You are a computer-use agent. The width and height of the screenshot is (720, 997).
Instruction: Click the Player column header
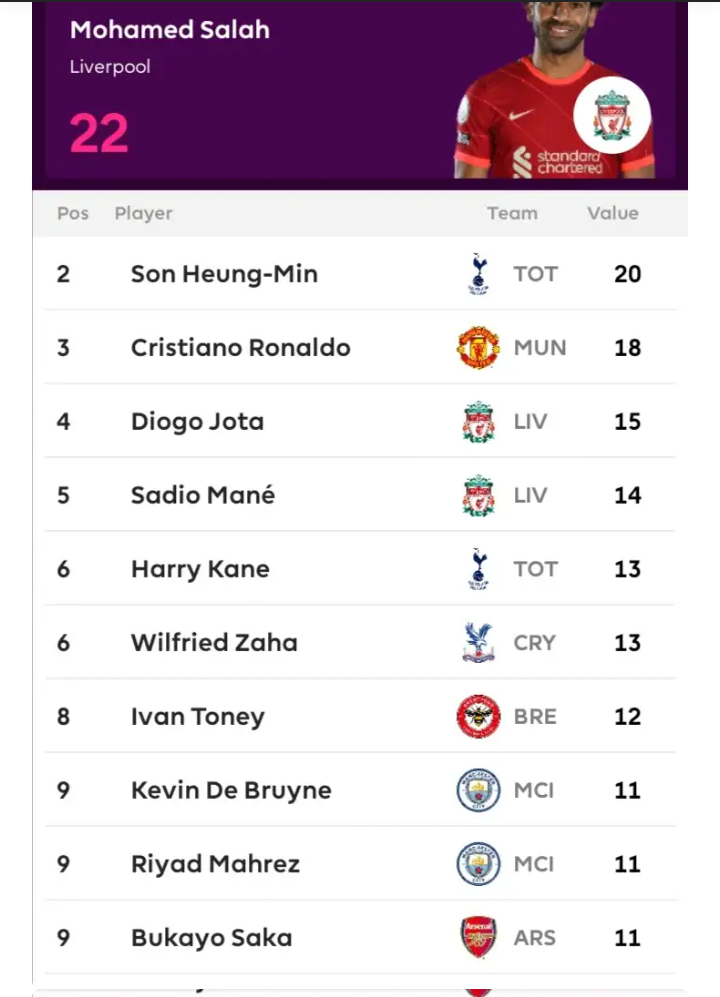(x=144, y=214)
